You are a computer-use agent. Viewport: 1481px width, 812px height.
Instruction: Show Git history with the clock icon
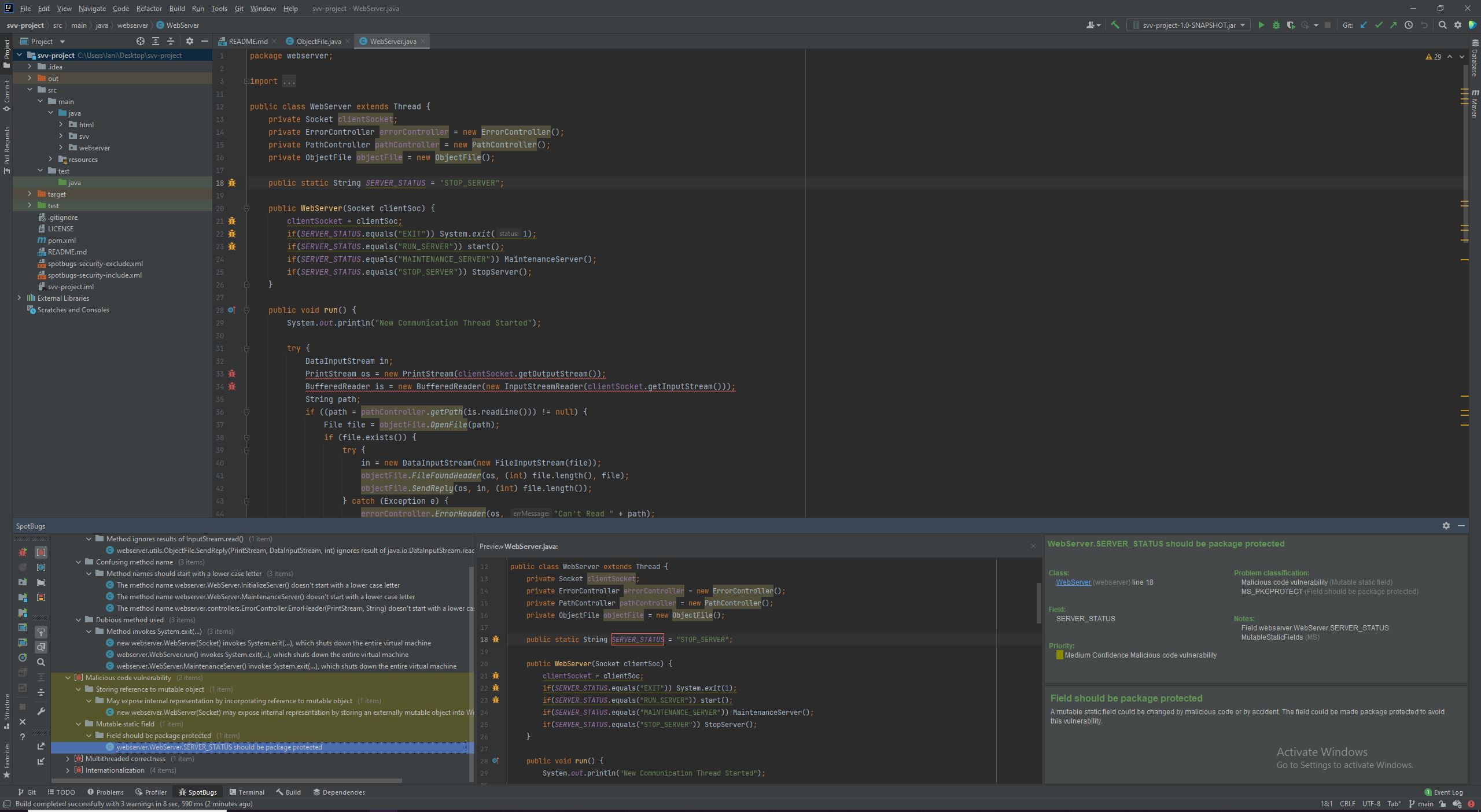click(1408, 25)
